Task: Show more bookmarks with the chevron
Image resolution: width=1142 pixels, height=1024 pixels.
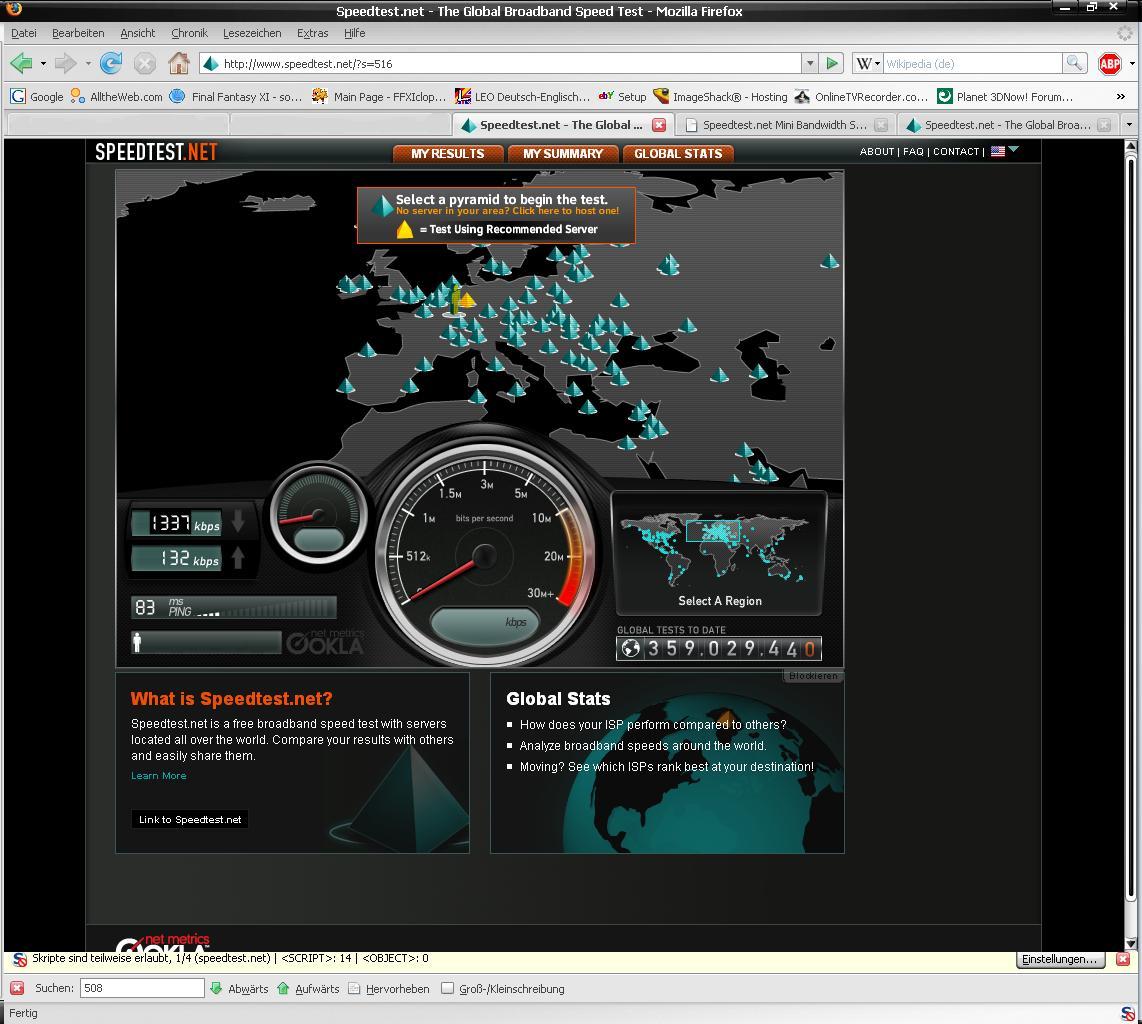Action: click(1120, 96)
